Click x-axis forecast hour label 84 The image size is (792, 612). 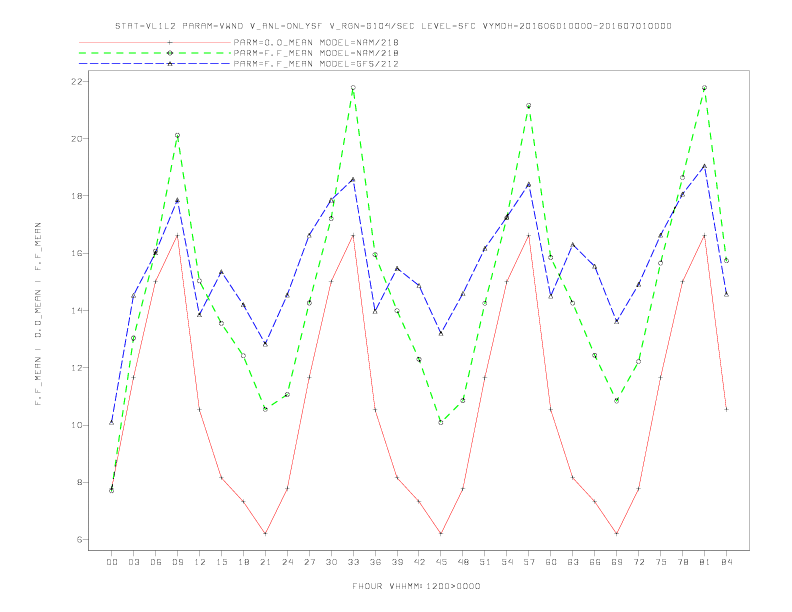pos(727,562)
